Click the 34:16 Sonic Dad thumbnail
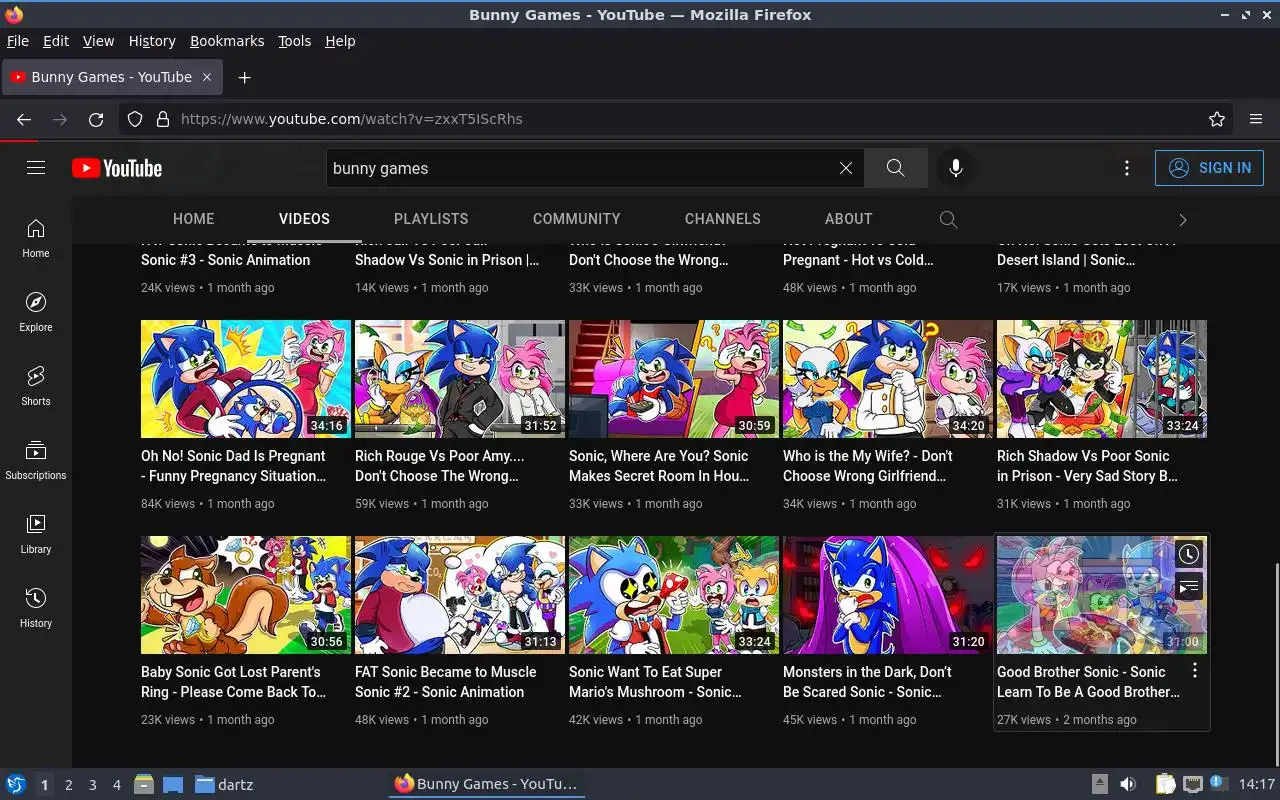Image resolution: width=1280 pixels, height=800 pixels. 246,379
